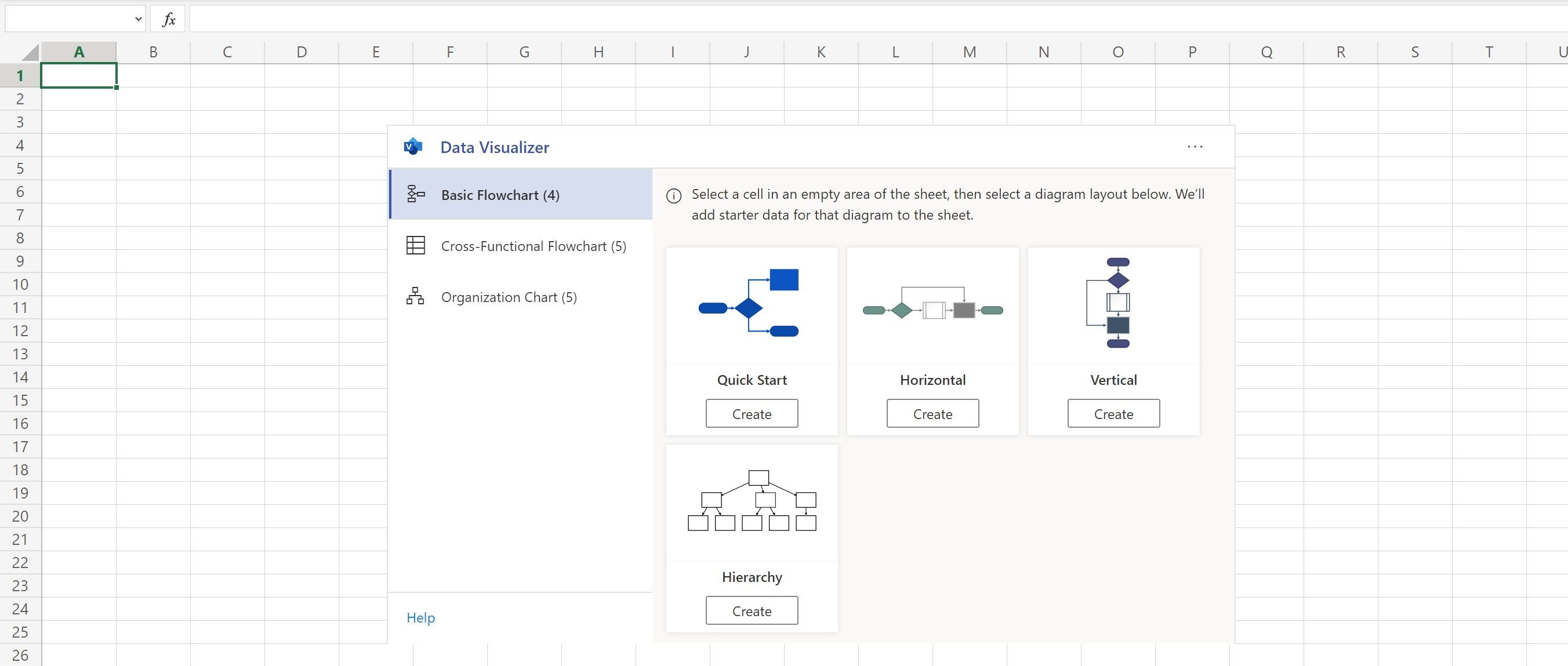The width and height of the screenshot is (1568, 666).
Task: Click the Hierarchy diagram thumbnail
Action: click(x=751, y=501)
